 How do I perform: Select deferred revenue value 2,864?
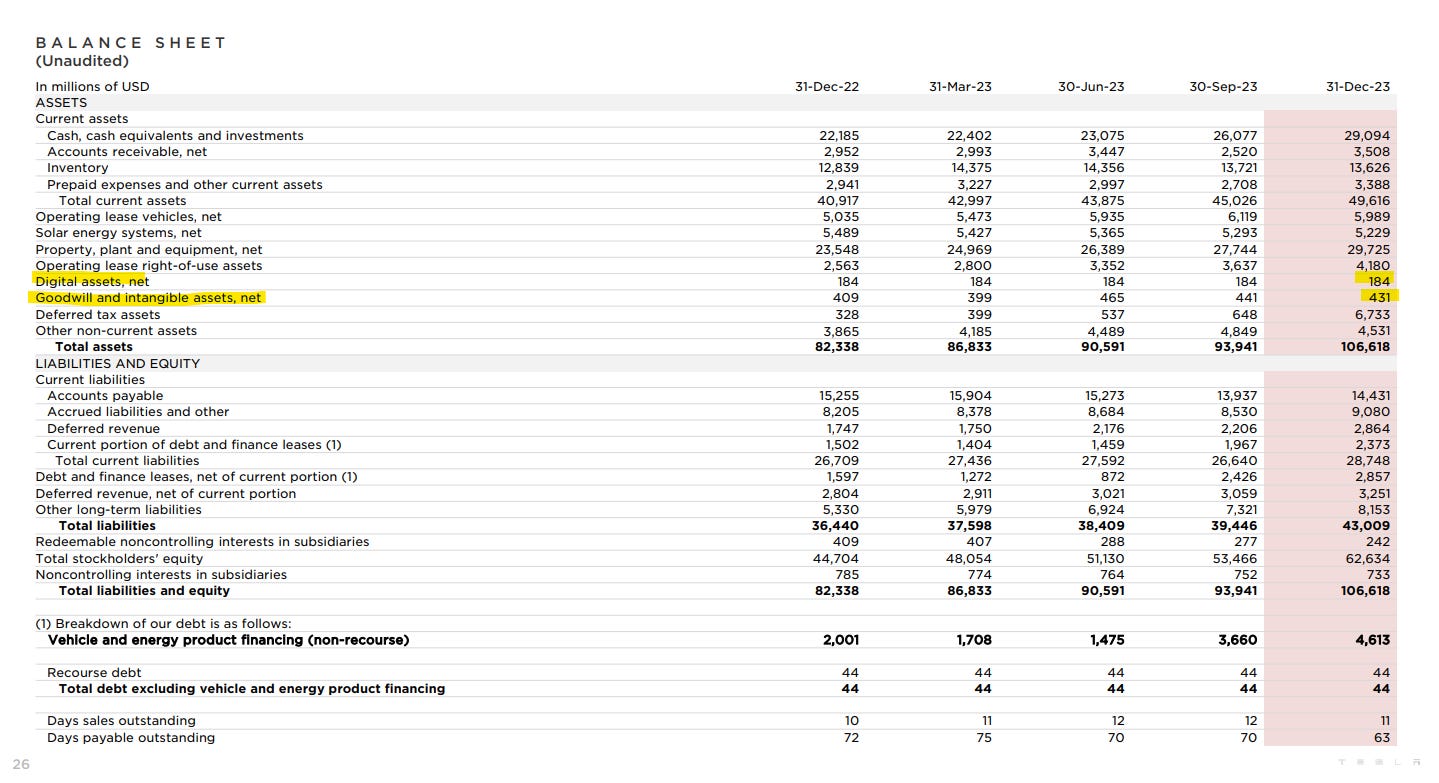point(1371,429)
